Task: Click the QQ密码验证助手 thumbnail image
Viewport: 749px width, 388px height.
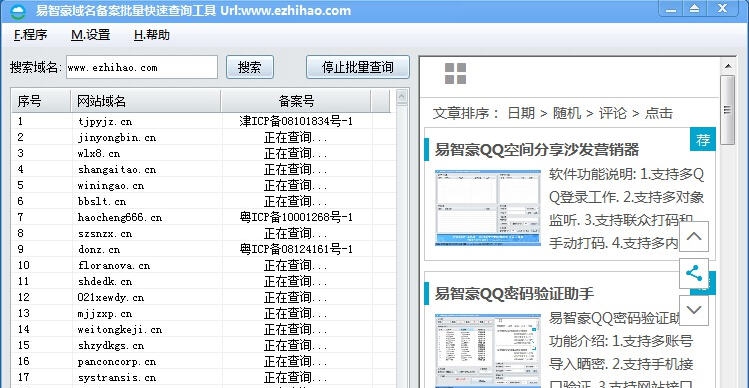Action: point(488,351)
